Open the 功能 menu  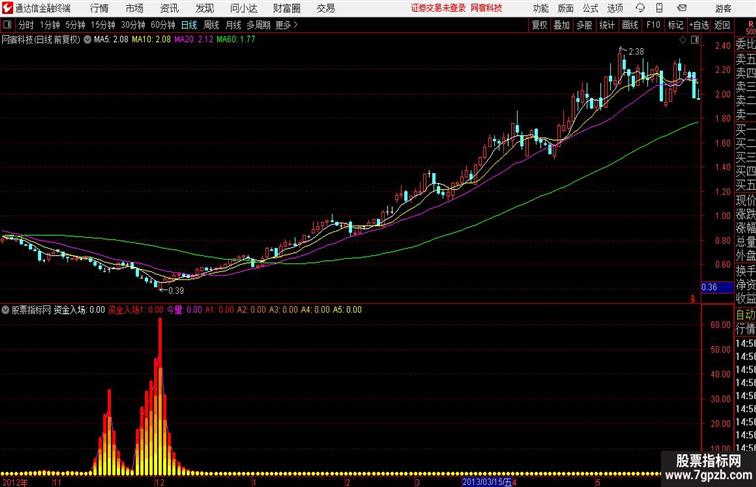540,8
